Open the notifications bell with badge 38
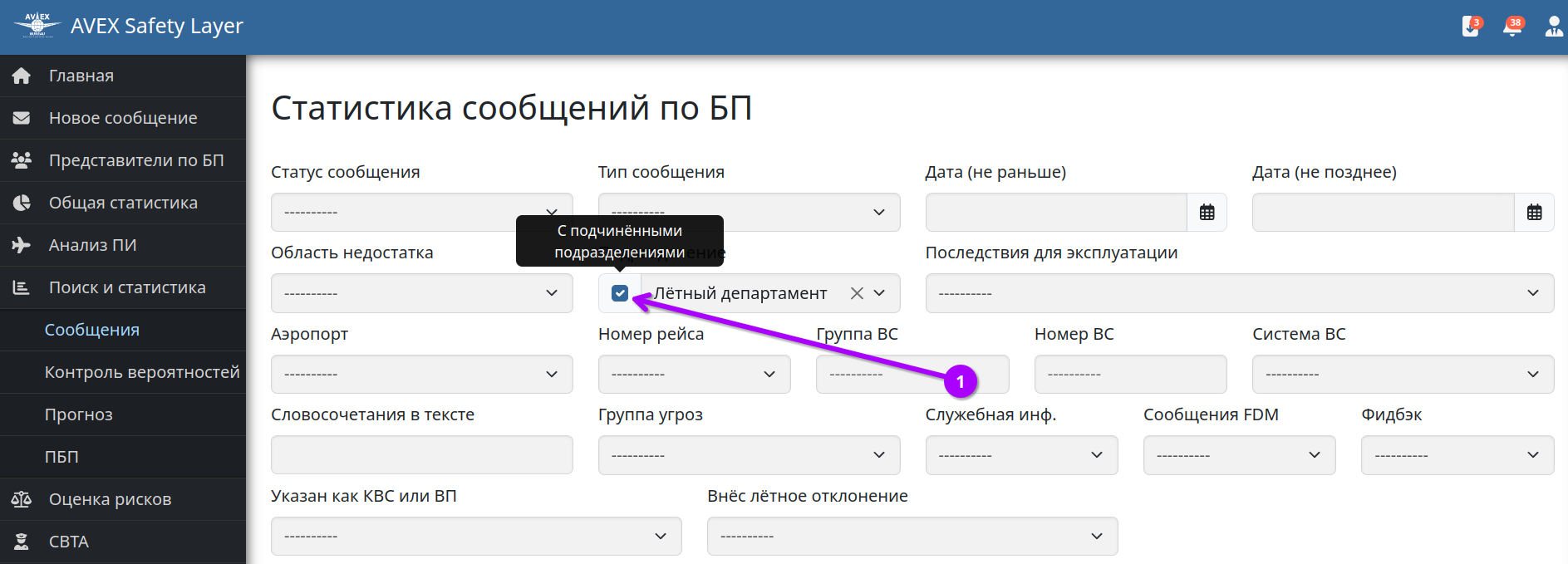The width and height of the screenshot is (1568, 564). (x=1512, y=27)
